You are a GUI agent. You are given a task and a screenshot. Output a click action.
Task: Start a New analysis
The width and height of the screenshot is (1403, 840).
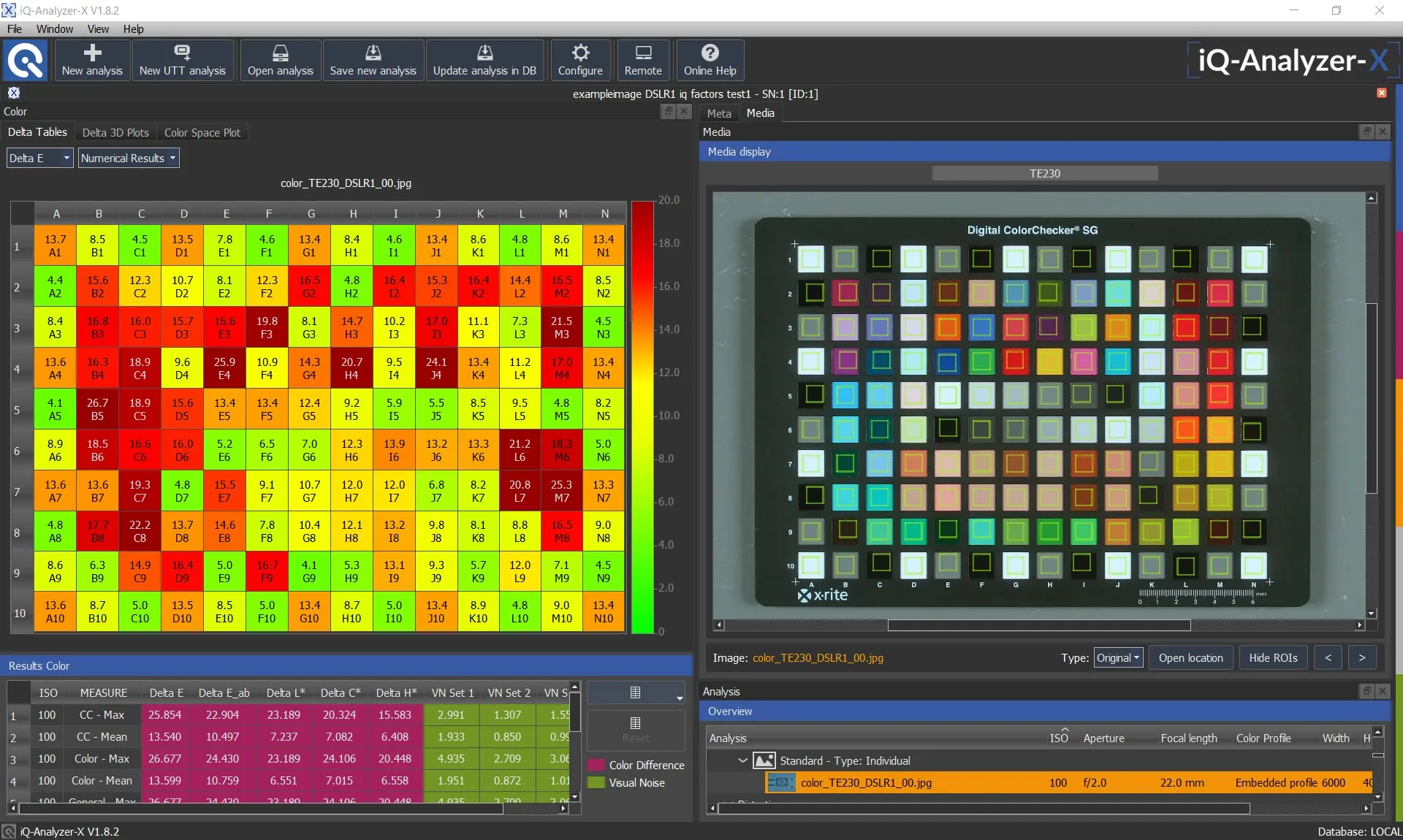tap(92, 60)
